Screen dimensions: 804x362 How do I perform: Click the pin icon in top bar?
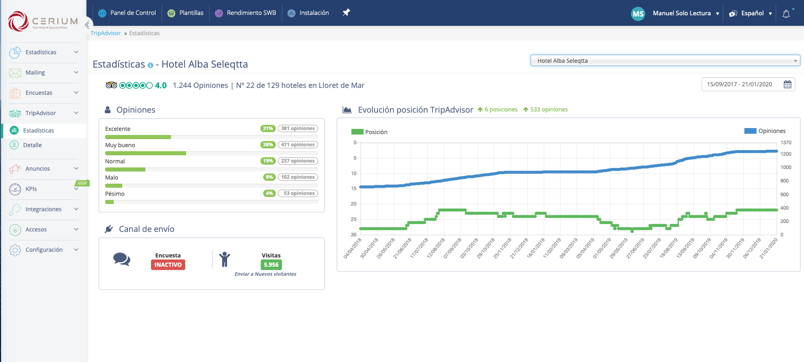tap(346, 13)
